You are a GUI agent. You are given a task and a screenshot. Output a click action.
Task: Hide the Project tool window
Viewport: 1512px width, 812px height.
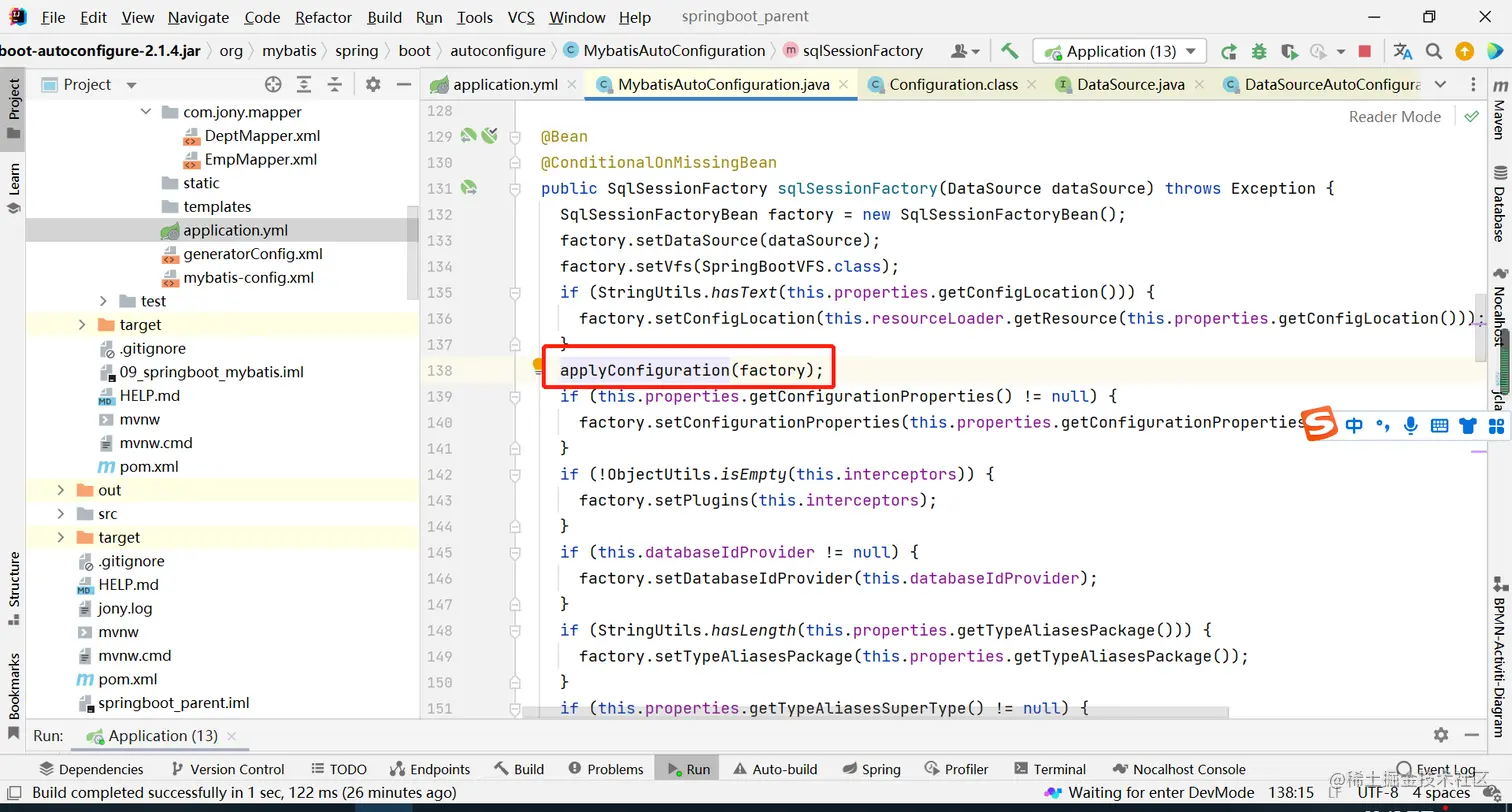[402, 85]
